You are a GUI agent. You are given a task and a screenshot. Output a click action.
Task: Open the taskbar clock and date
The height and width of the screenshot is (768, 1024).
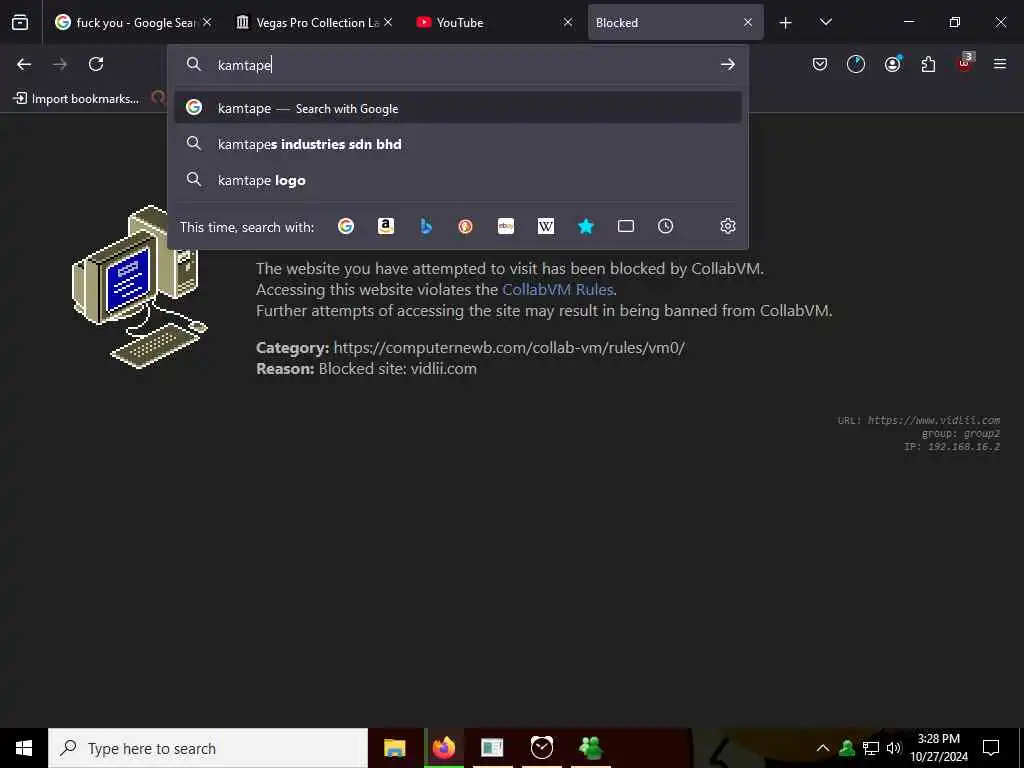pos(939,748)
